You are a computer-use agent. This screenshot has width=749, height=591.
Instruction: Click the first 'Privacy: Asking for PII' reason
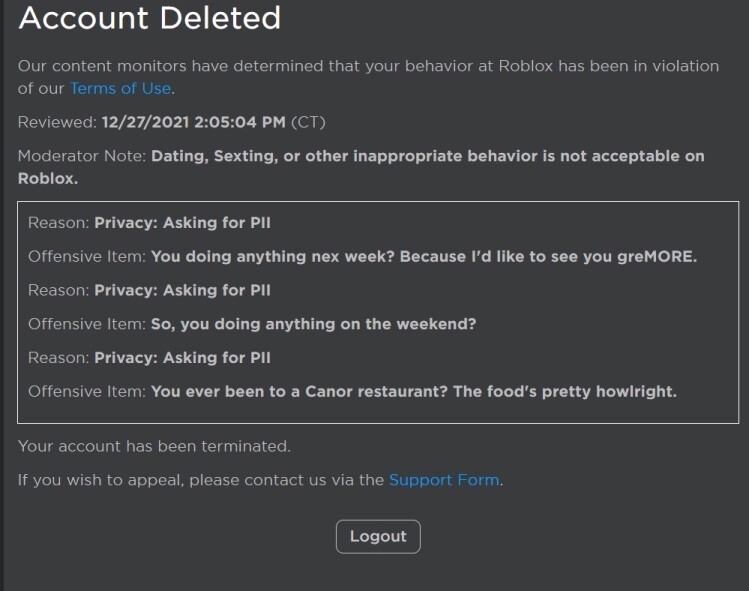[182, 222]
